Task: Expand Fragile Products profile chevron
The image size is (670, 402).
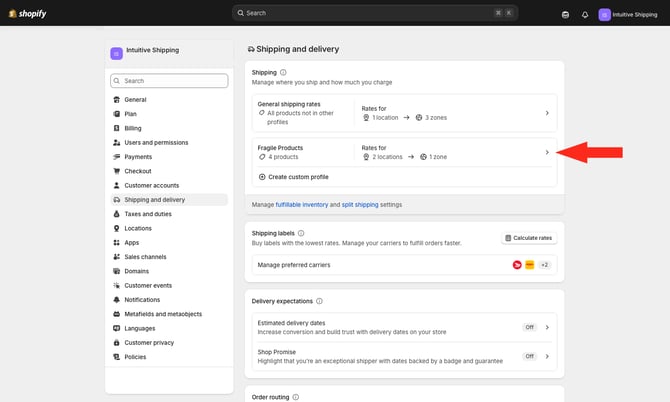Action: tap(547, 152)
